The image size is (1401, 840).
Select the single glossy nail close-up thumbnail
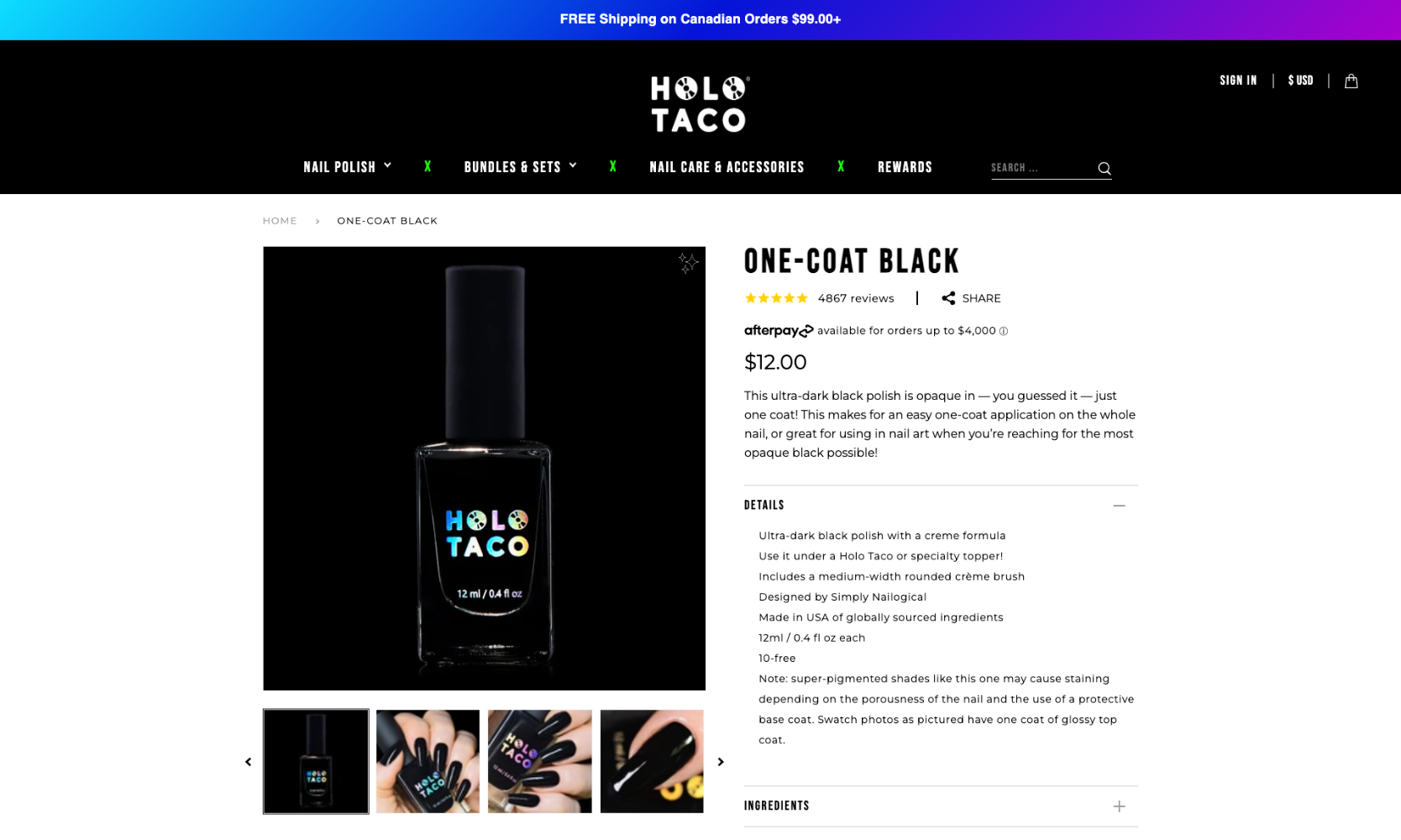pyautogui.click(x=652, y=761)
